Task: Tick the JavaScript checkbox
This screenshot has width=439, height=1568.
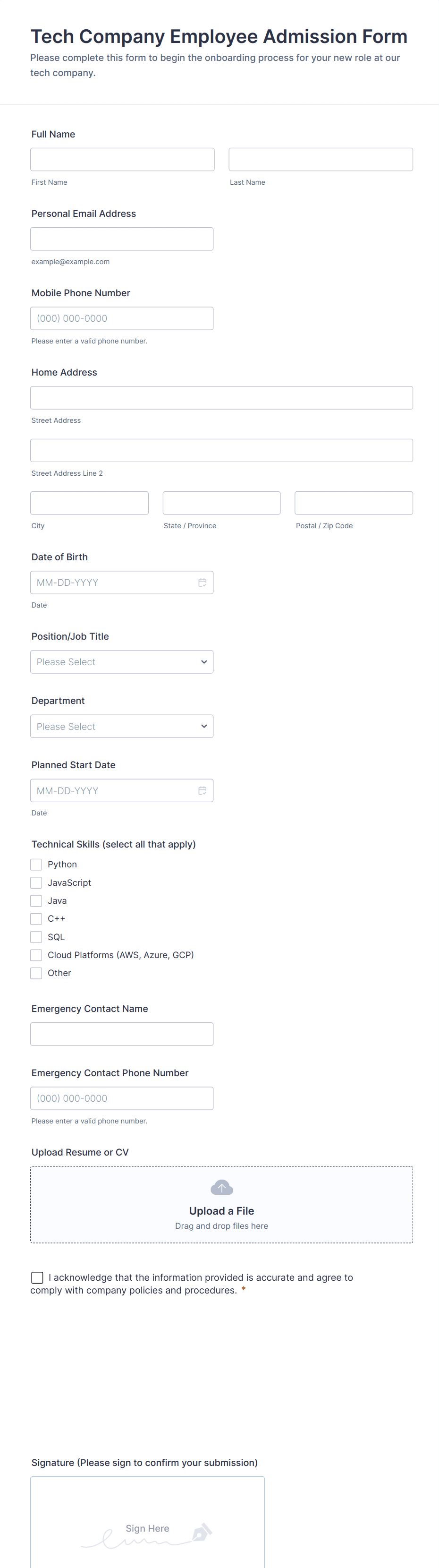Action: pyautogui.click(x=36, y=883)
